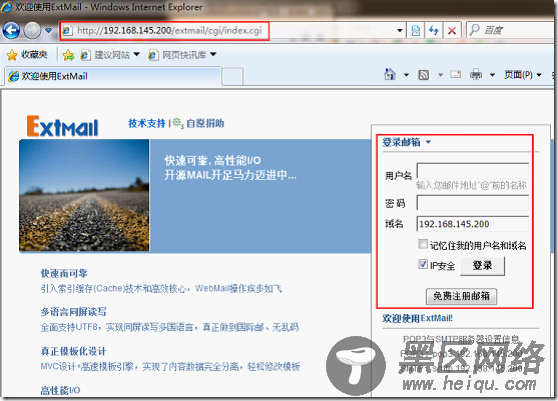Expand the 登录邮箱 dropdown arrow
The image size is (558, 401).
tap(428, 142)
